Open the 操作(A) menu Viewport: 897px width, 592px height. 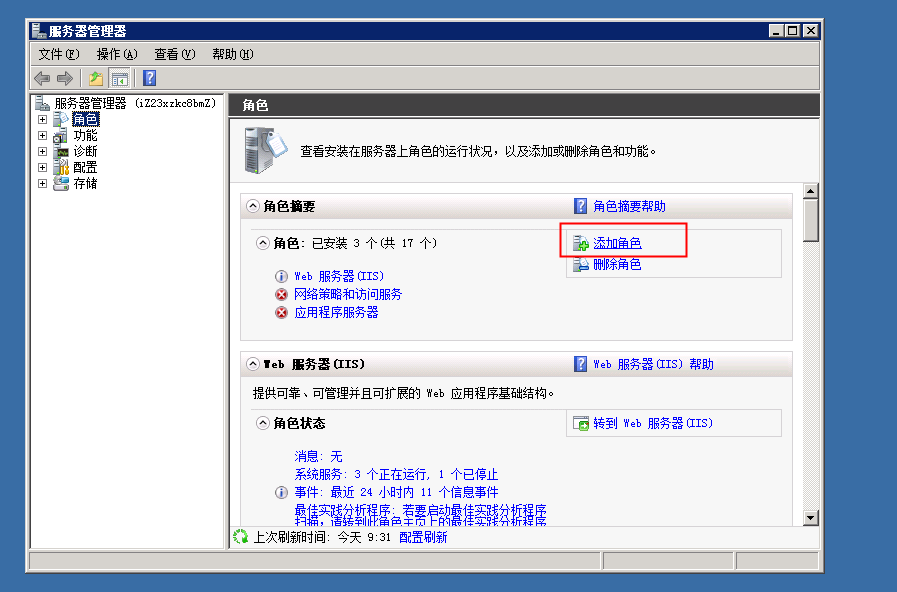point(116,54)
